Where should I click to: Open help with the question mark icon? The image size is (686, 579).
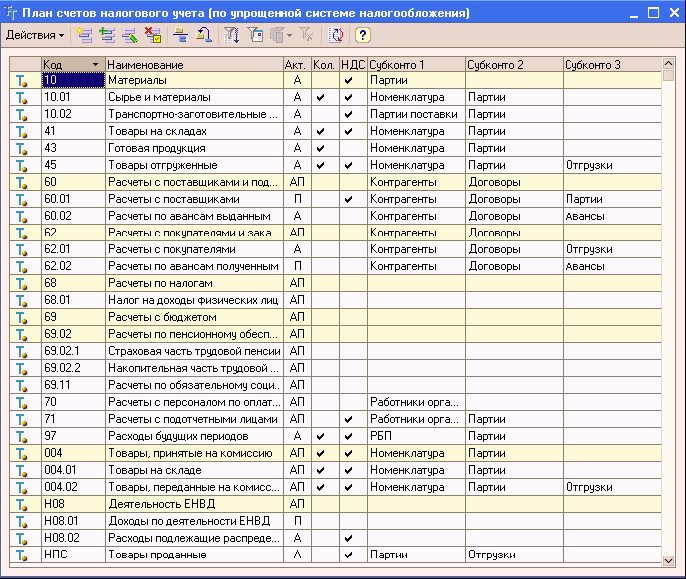click(x=362, y=35)
